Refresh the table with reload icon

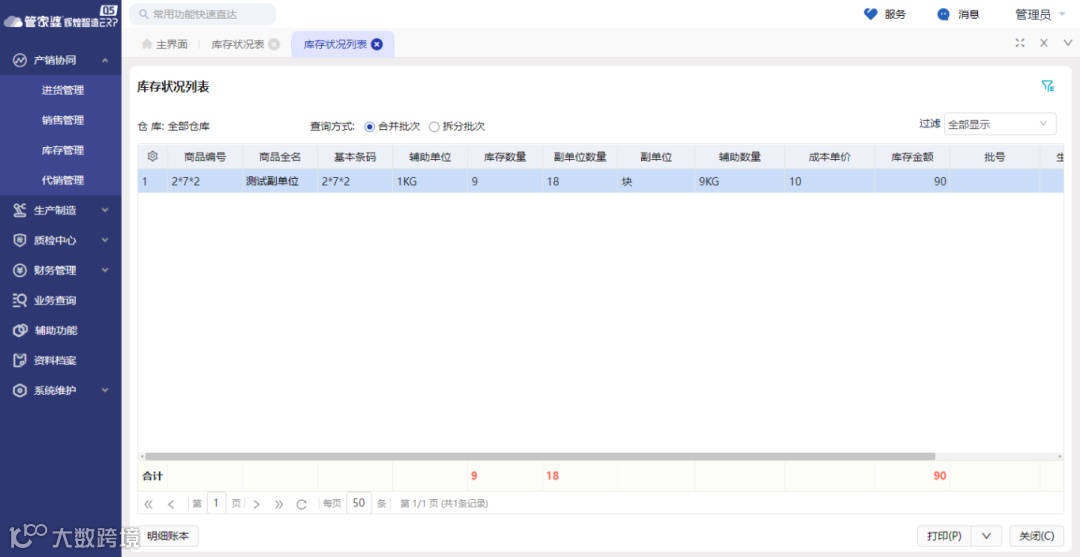[x=301, y=504]
